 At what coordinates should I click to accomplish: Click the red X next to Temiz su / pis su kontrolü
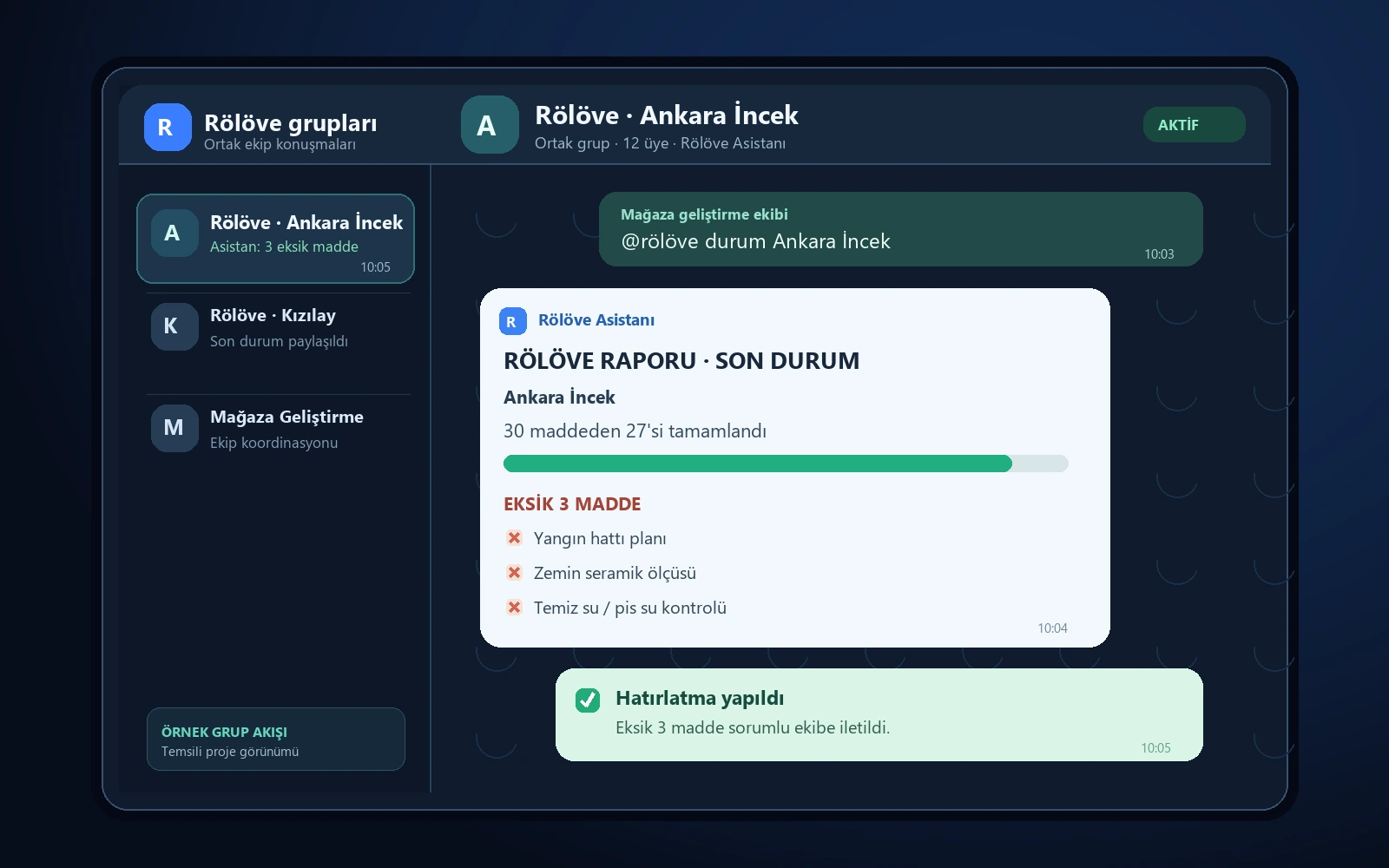point(514,608)
